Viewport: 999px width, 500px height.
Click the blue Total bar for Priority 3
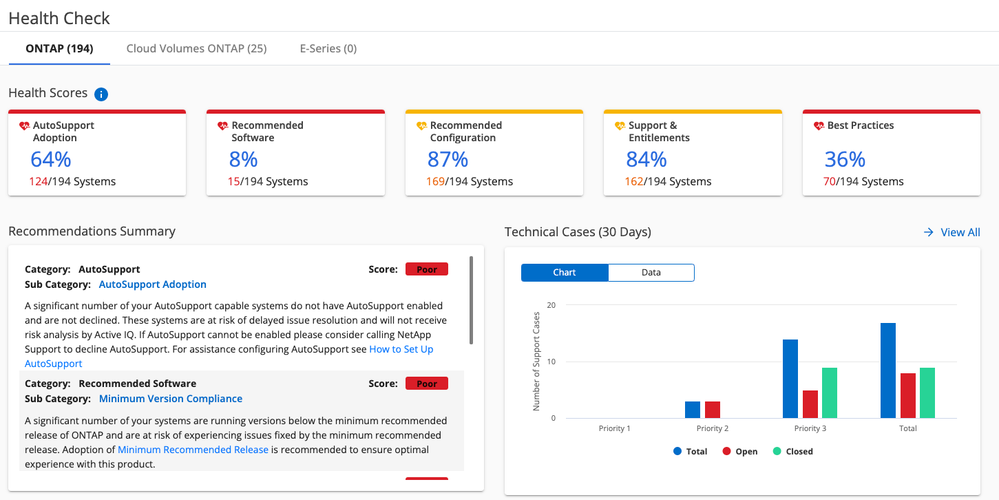[x=790, y=378]
